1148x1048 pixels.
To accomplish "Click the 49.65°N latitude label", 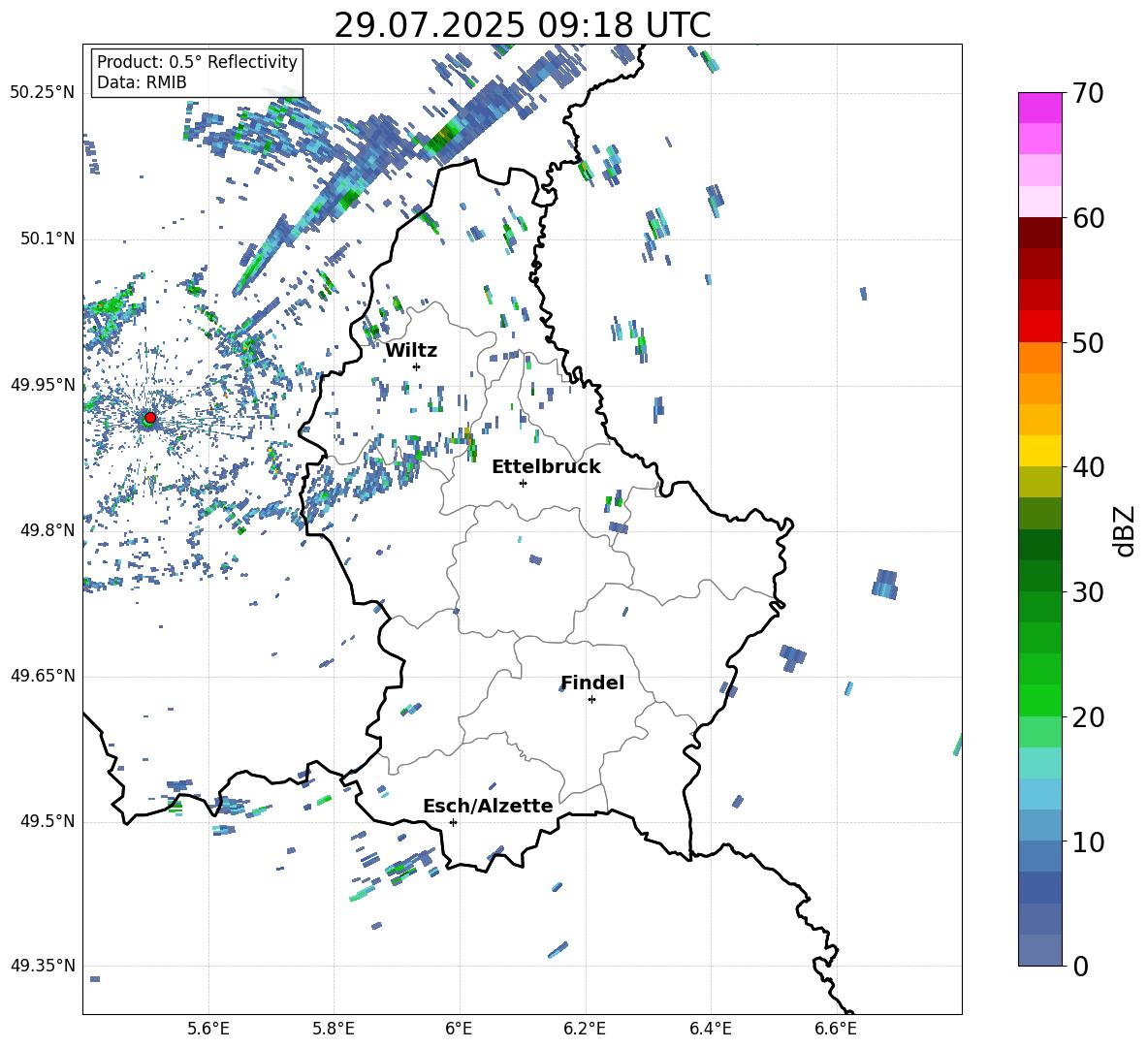I will point(43,677).
